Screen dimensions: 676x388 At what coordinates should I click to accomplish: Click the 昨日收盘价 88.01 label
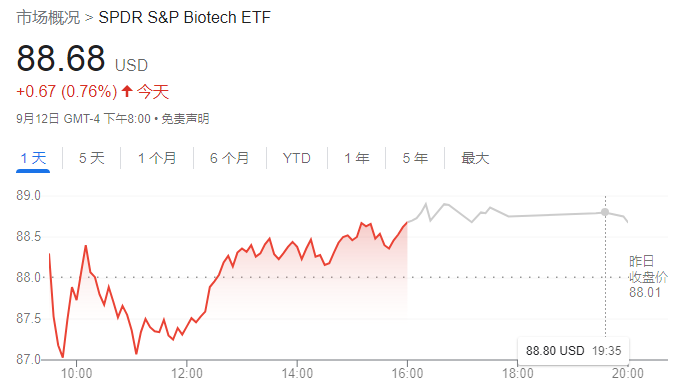[x=648, y=277]
